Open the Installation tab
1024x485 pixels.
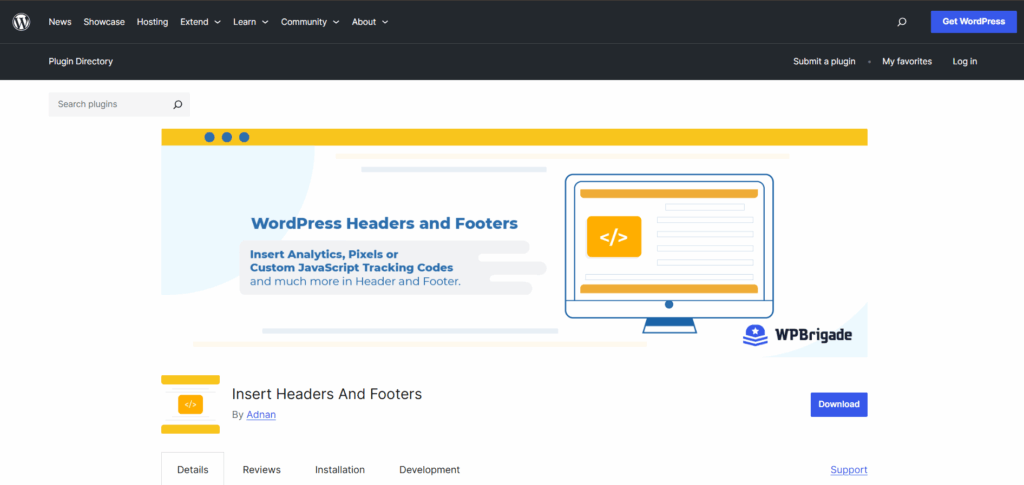tap(340, 469)
